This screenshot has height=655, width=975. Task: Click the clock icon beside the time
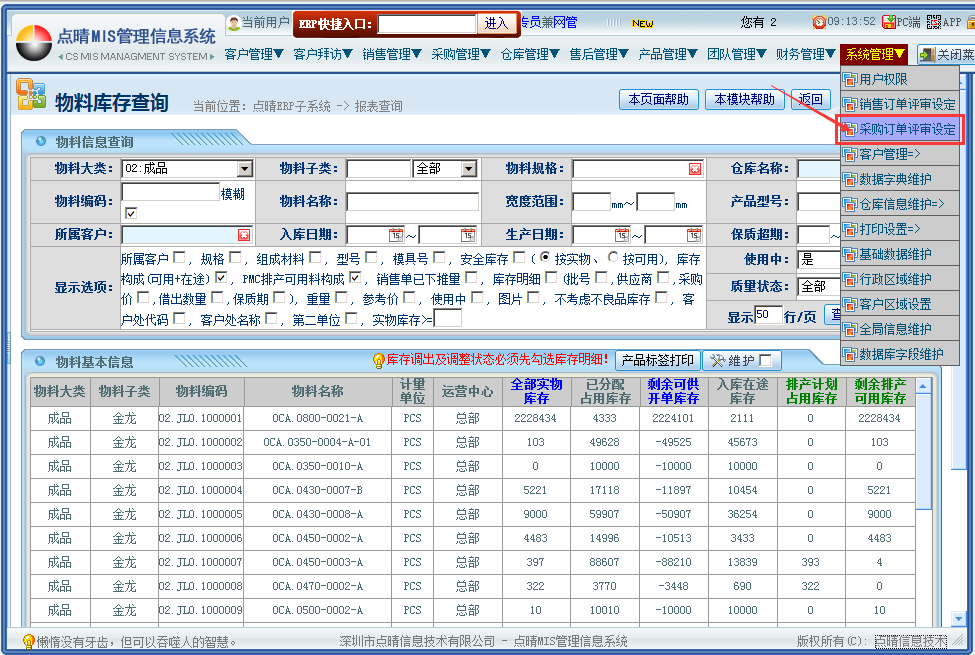click(x=819, y=22)
